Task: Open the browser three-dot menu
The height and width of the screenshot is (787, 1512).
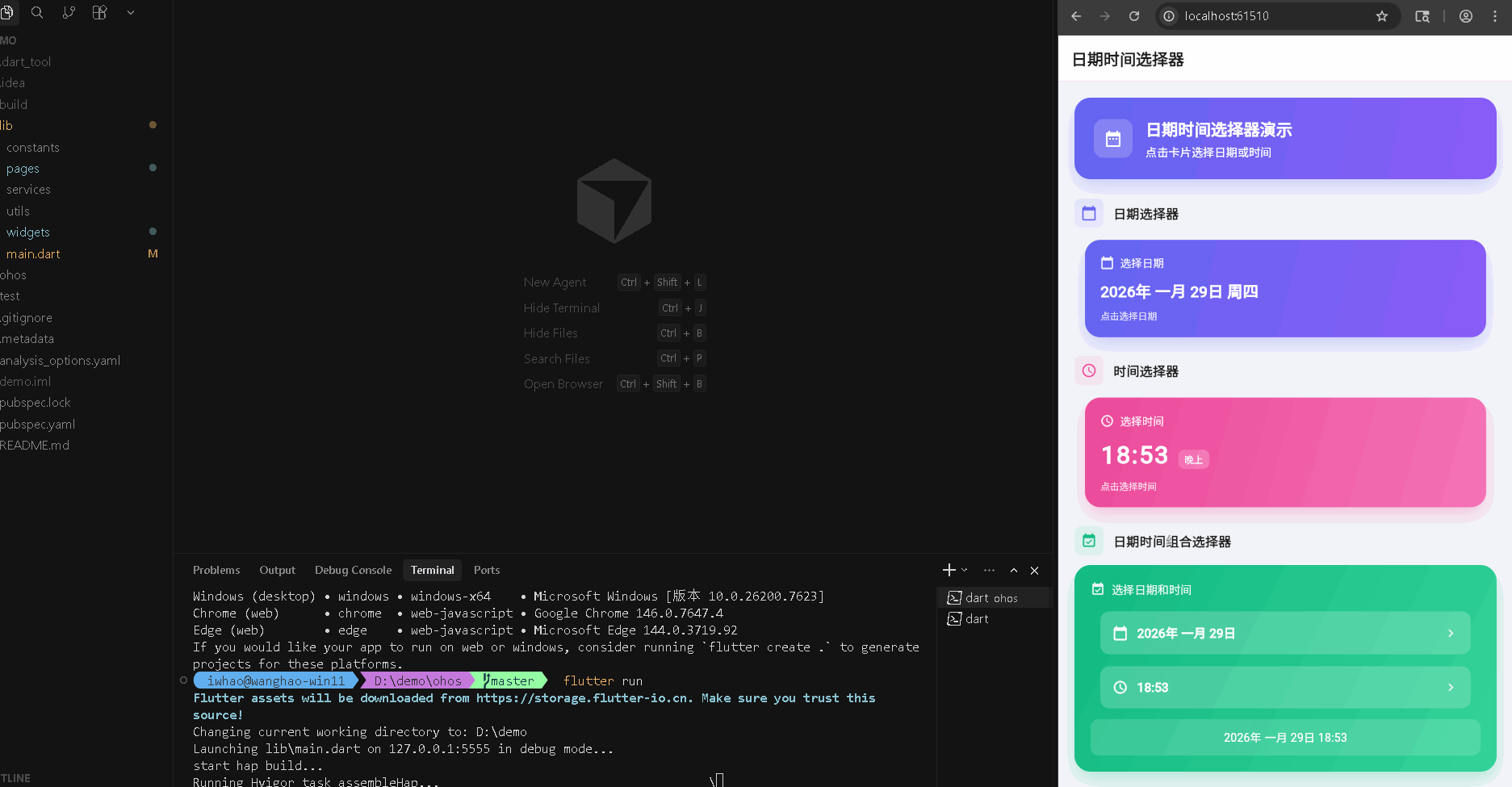Action: point(1495,16)
